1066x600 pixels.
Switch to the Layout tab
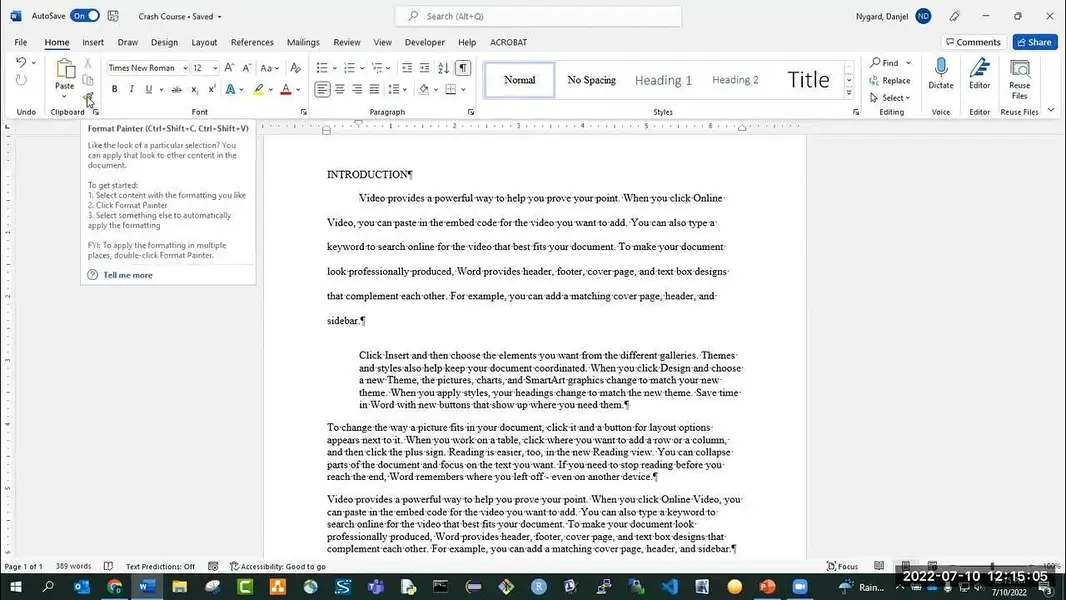[x=204, y=42]
